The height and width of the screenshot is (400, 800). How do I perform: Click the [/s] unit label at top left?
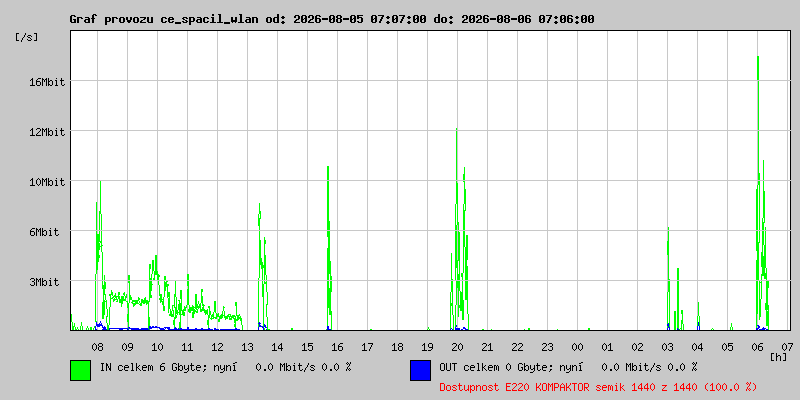(x=27, y=37)
